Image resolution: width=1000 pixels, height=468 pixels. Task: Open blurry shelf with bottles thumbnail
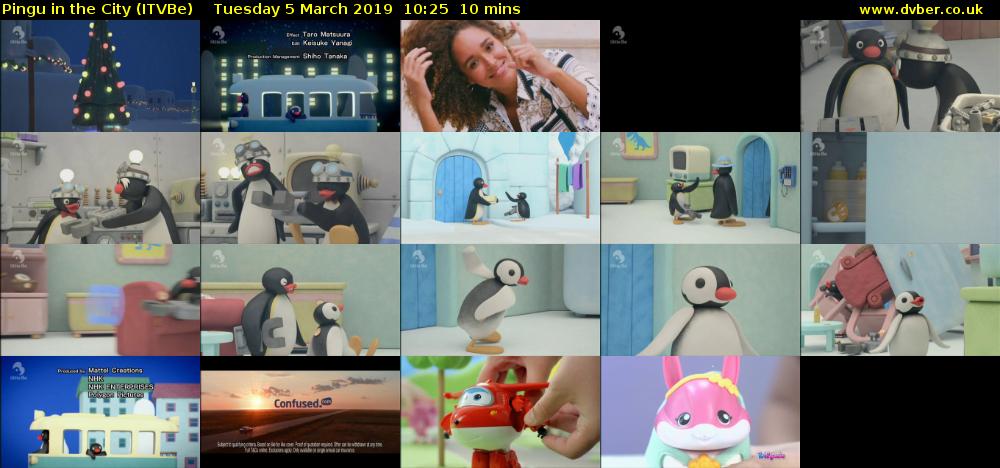click(900, 188)
